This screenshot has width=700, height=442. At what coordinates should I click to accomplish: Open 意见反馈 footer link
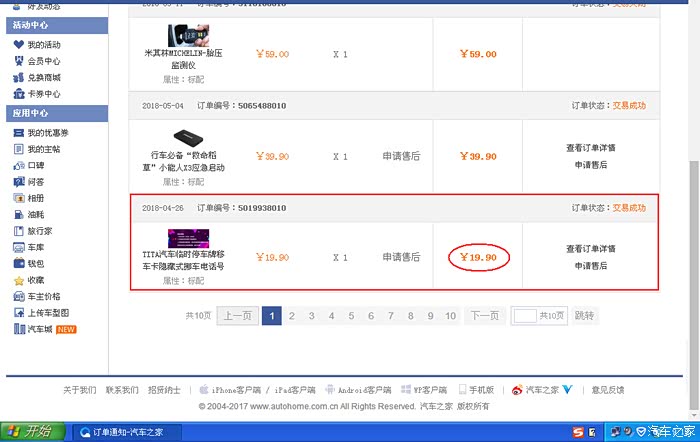[x=608, y=390]
